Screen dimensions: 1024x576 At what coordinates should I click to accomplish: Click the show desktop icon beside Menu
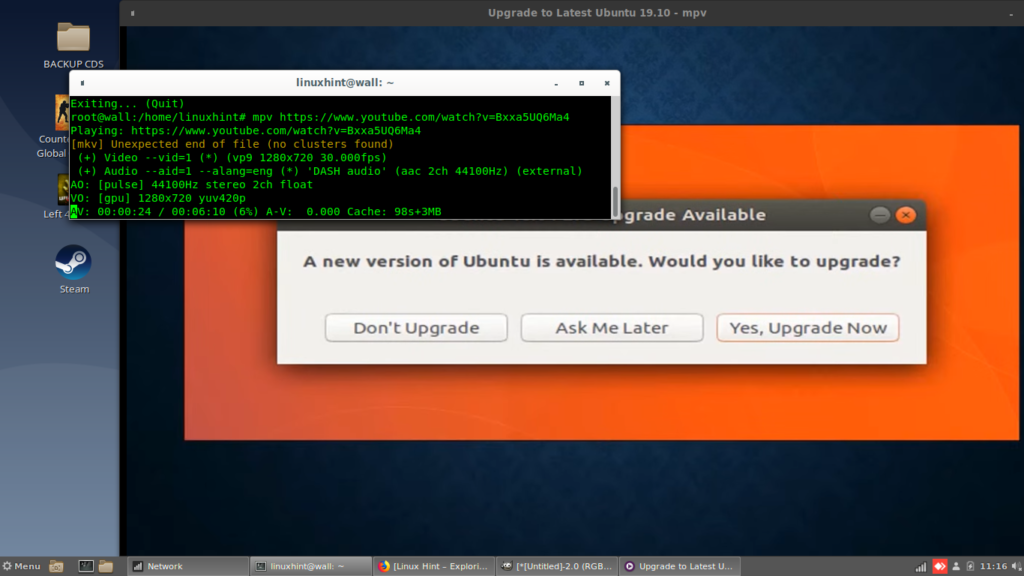tap(57, 566)
